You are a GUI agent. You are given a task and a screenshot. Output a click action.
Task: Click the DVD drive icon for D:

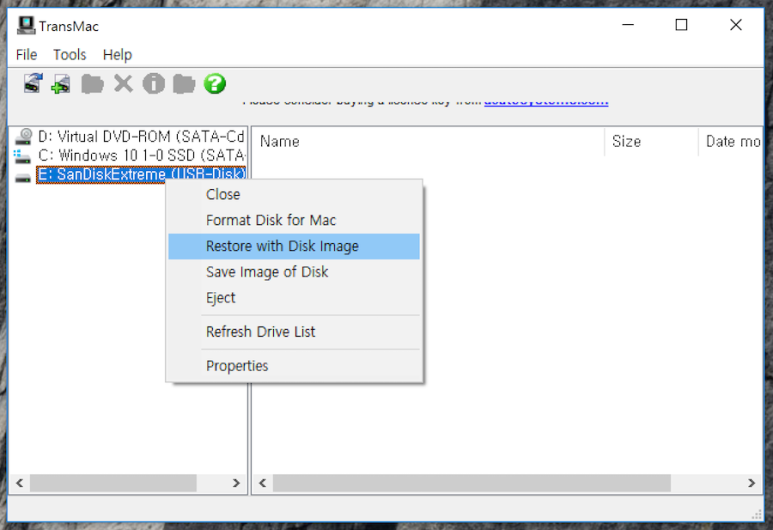tap(23, 136)
